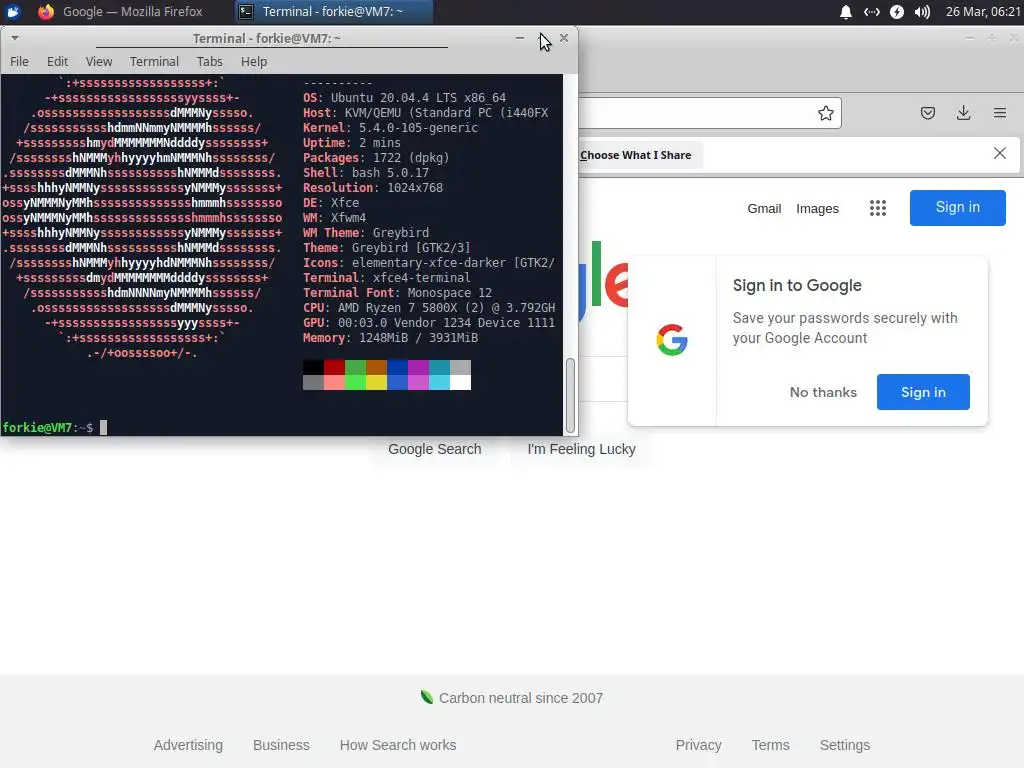Open the View menu in Terminal
The height and width of the screenshot is (768, 1024).
[99, 61]
